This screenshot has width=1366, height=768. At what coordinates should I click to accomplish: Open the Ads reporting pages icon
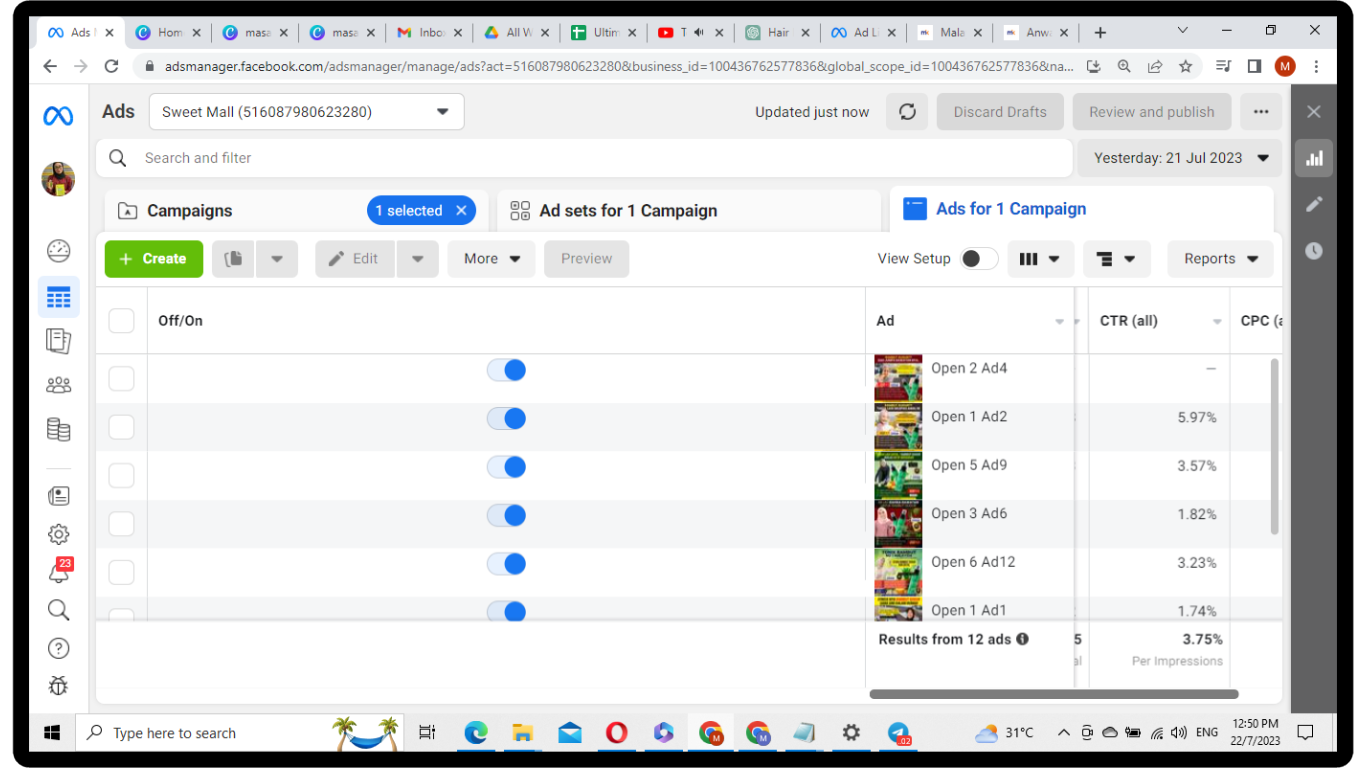pyautogui.click(x=58, y=341)
